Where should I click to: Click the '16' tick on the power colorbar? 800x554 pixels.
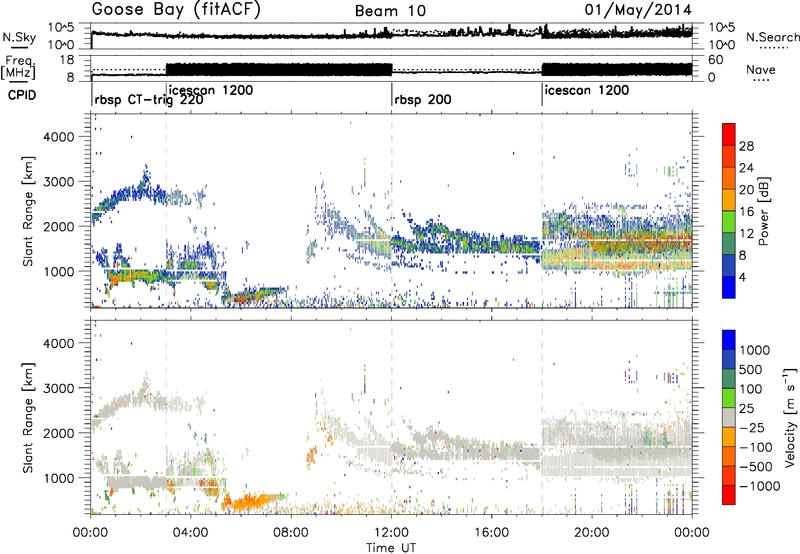(746, 212)
